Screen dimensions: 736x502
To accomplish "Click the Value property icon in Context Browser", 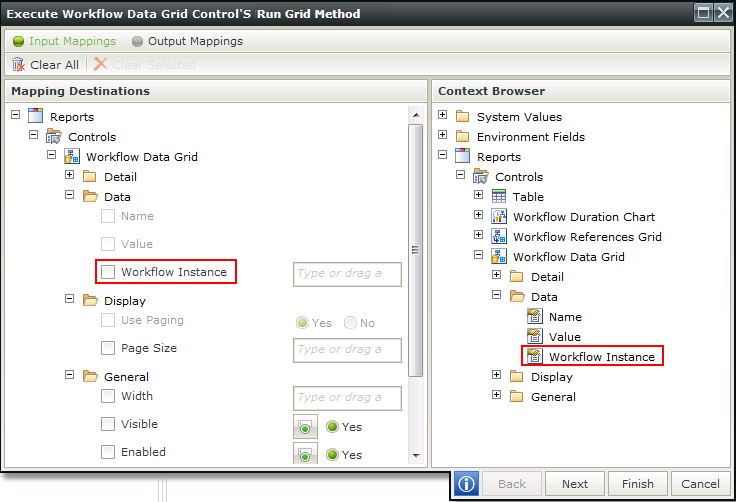I will (535, 336).
